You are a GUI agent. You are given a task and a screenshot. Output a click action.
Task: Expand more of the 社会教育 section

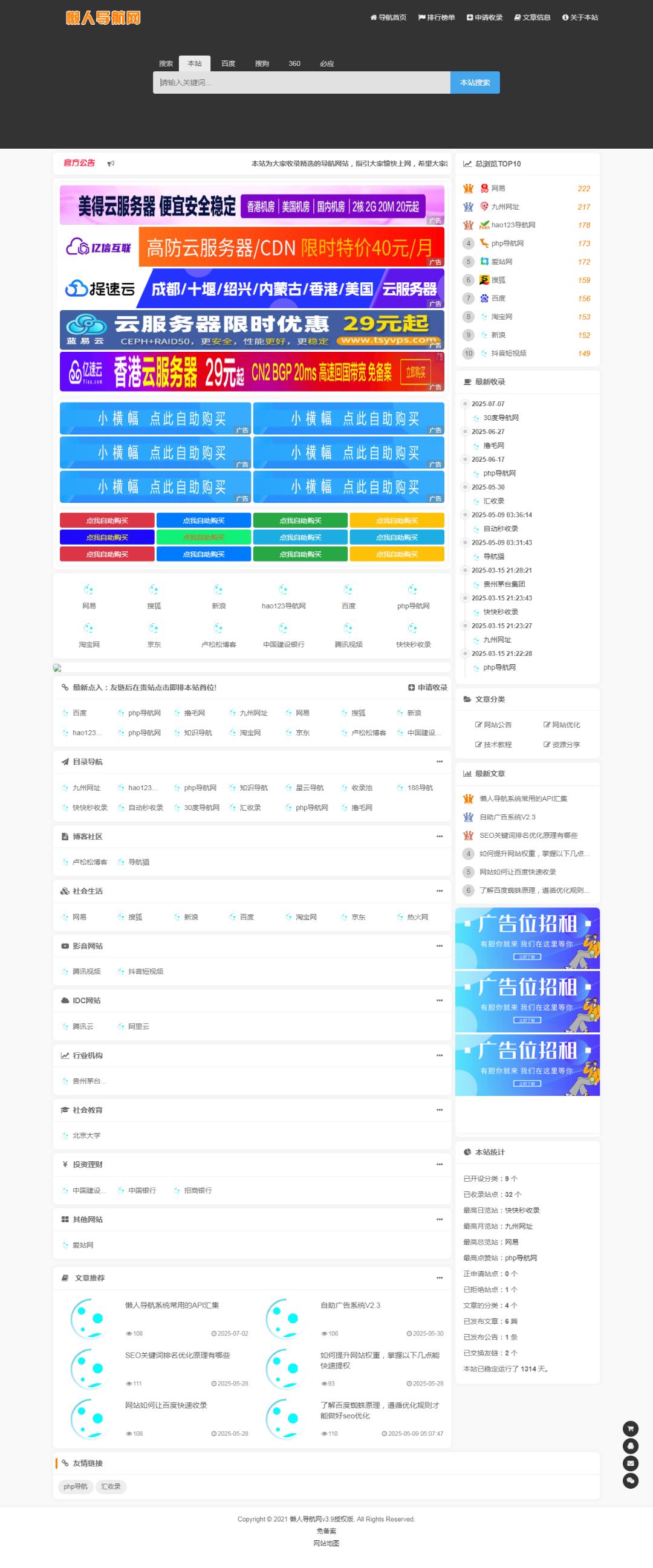tap(440, 1110)
